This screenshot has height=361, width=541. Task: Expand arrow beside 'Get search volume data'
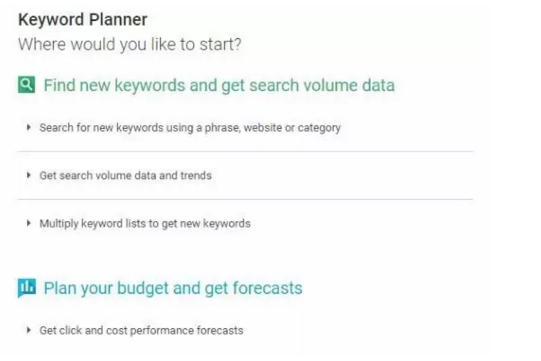pyautogui.click(x=29, y=175)
